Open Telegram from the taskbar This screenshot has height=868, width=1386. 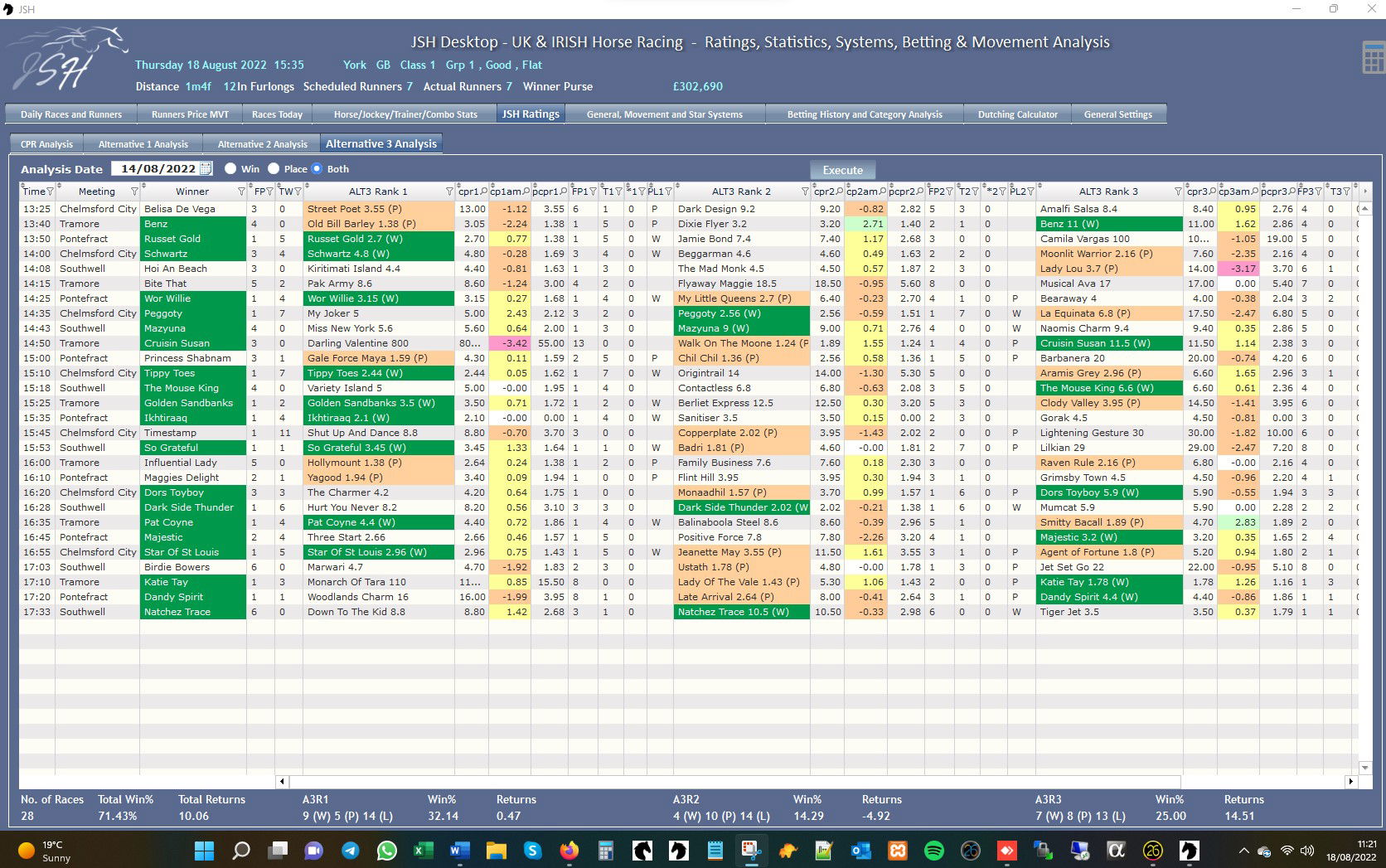click(x=351, y=851)
